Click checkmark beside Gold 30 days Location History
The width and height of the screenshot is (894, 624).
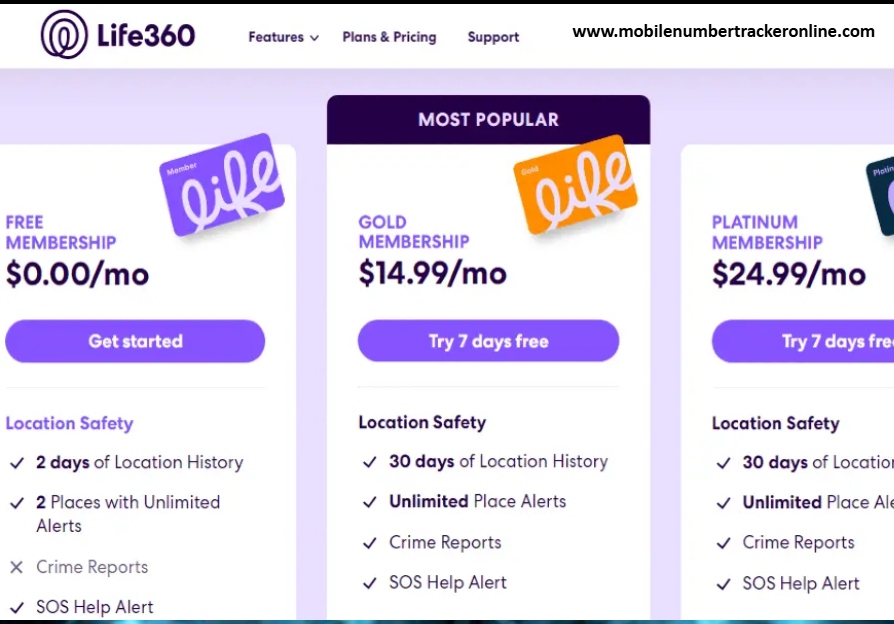369,462
